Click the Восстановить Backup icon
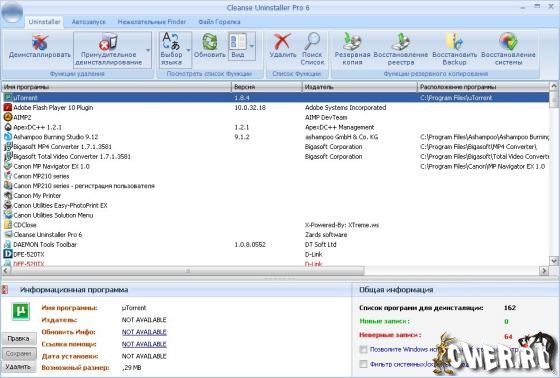The width and height of the screenshot is (560, 378). click(x=454, y=42)
